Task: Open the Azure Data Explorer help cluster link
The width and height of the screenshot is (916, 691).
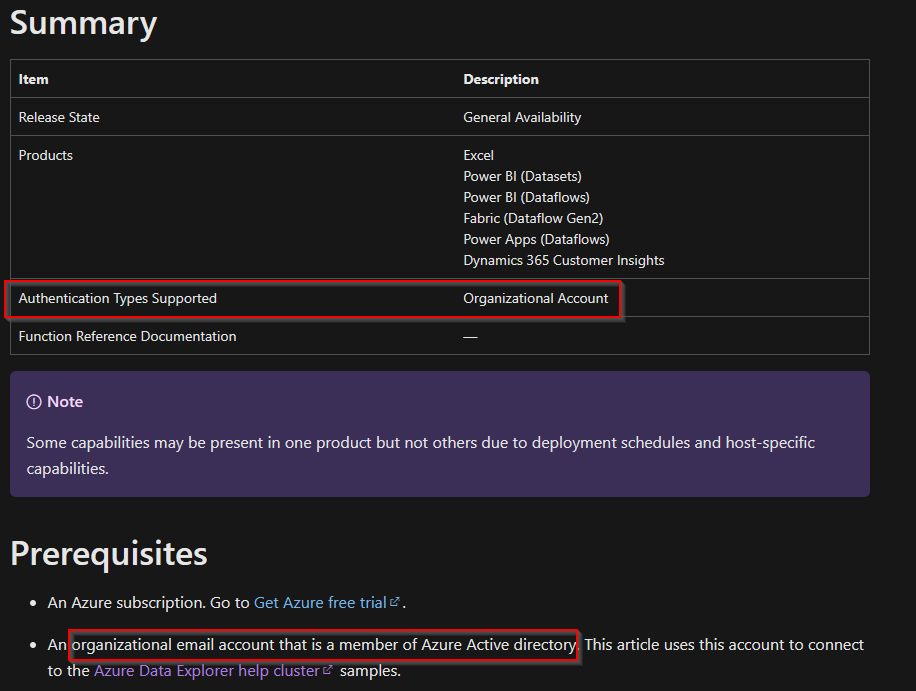Action: pyautogui.click(x=206, y=671)
